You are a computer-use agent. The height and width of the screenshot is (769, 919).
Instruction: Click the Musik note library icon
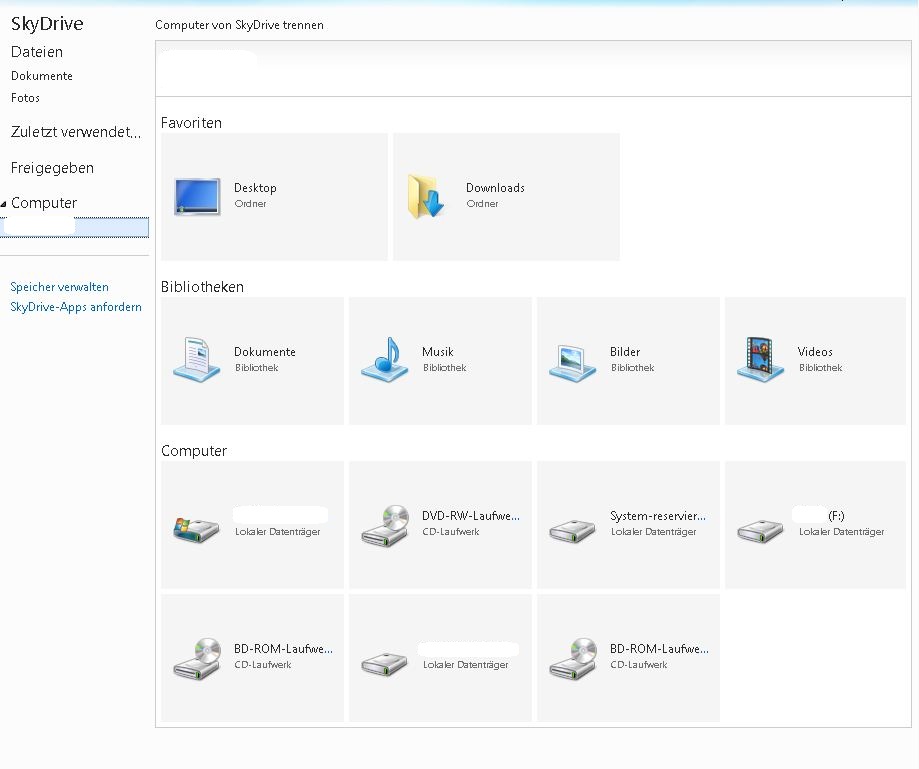(384, 360)
